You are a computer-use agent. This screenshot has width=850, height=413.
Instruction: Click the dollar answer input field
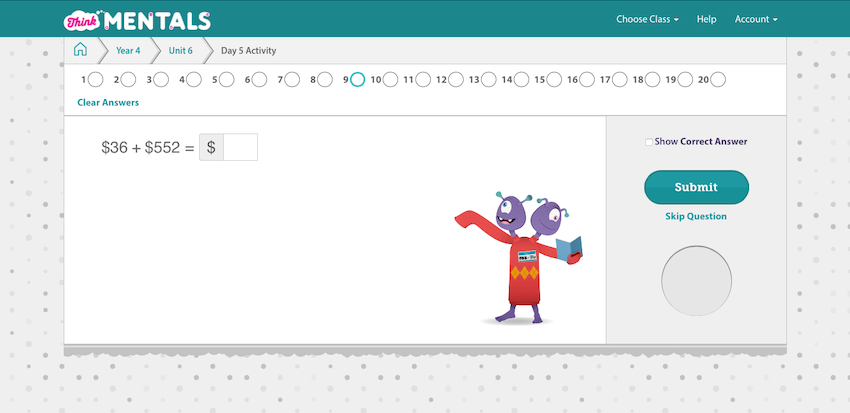pos(240,147)
